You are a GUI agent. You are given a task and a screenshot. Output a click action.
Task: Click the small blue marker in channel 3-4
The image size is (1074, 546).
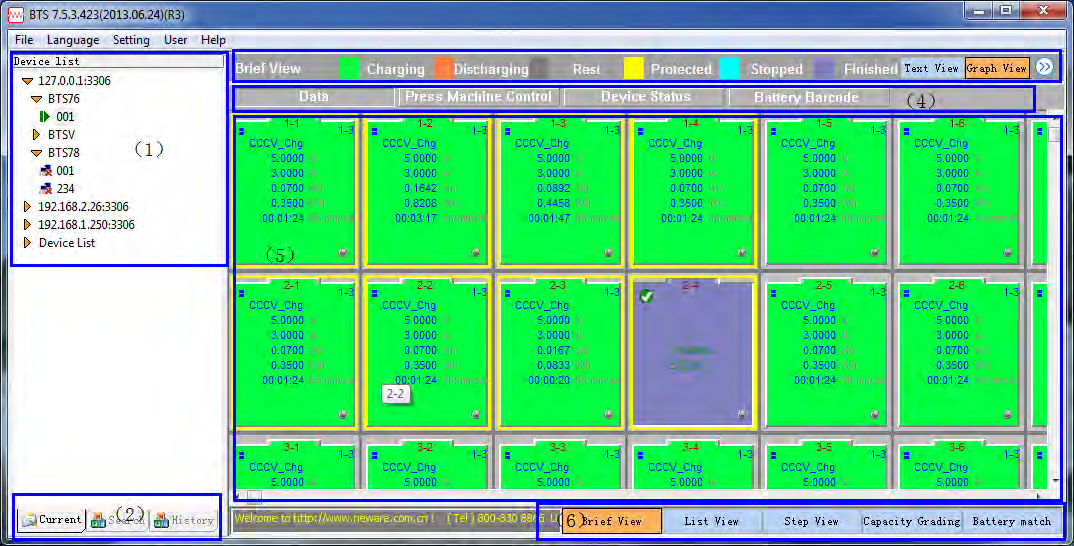640,455
